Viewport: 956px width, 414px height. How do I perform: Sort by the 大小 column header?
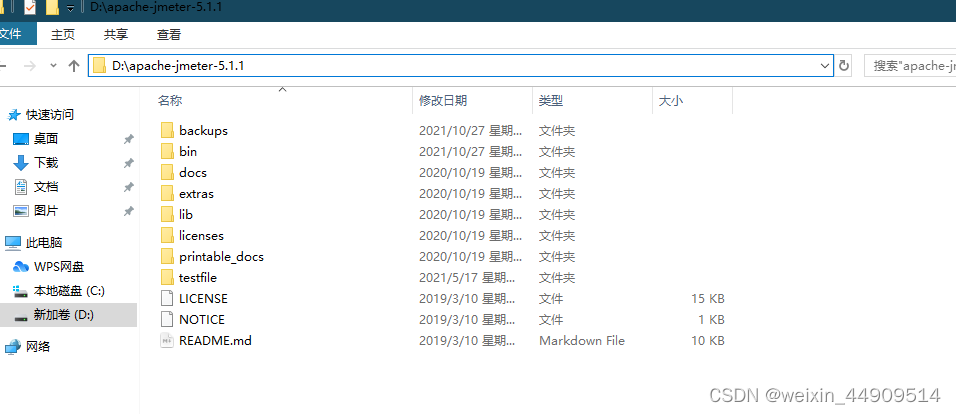click(692, 101)
